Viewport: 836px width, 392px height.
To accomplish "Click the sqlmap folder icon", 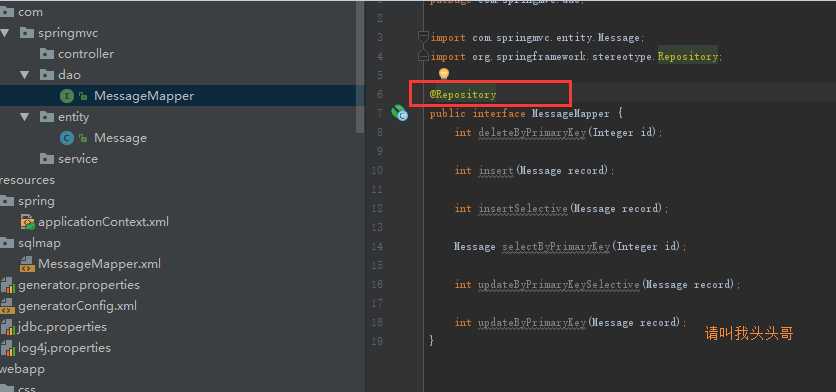I will click(x=7, y=243).
